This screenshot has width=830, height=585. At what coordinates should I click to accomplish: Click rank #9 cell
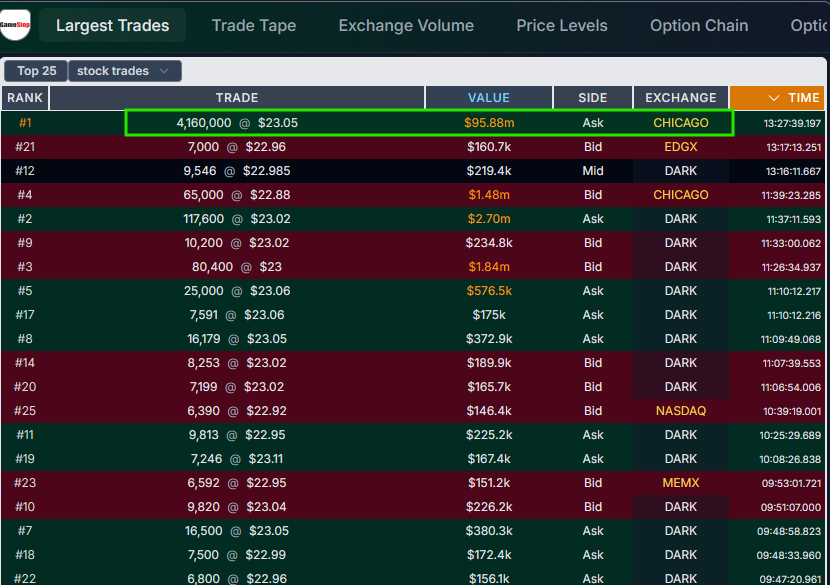25,242
